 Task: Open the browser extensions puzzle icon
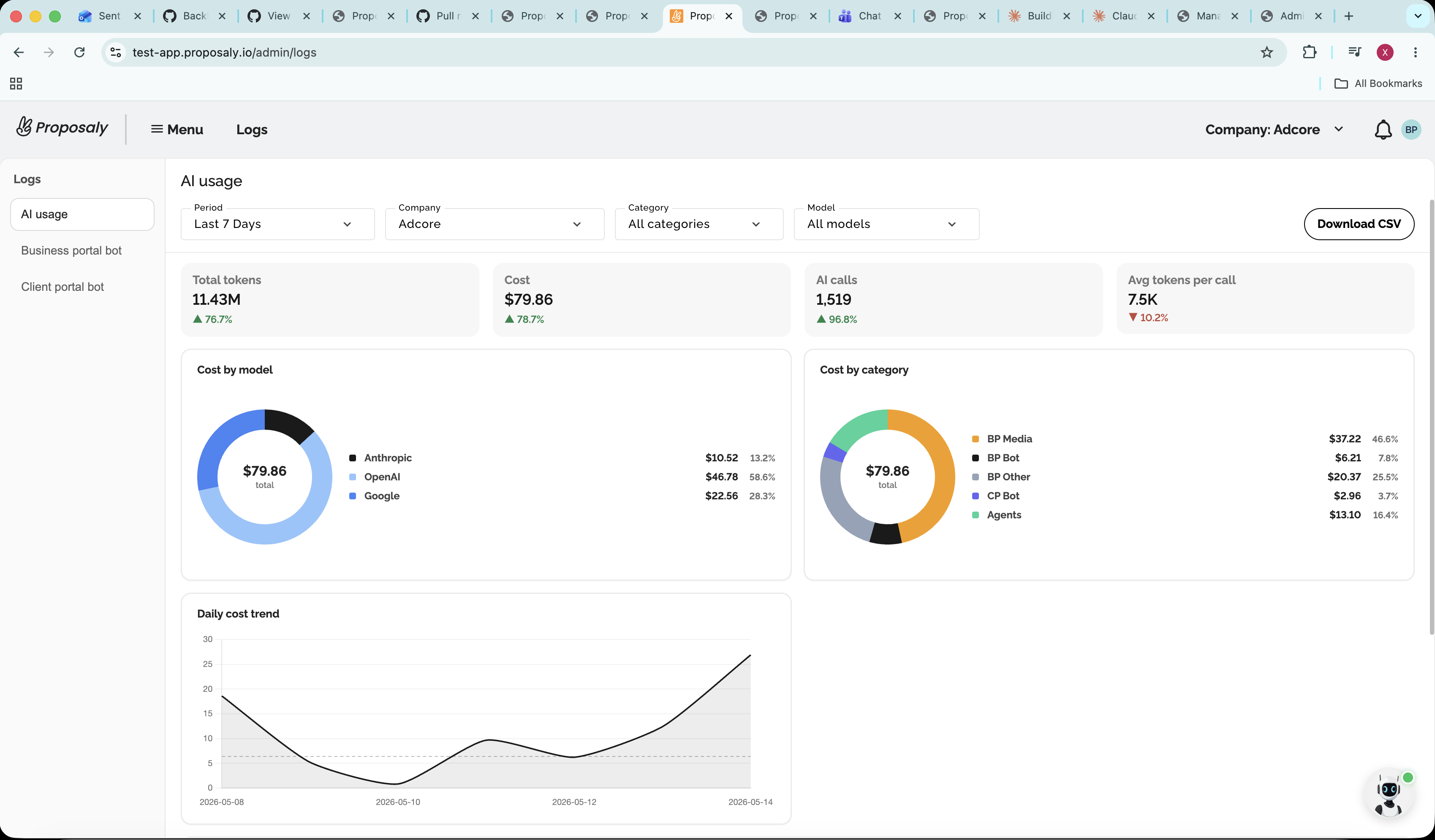click(1310, 52)
